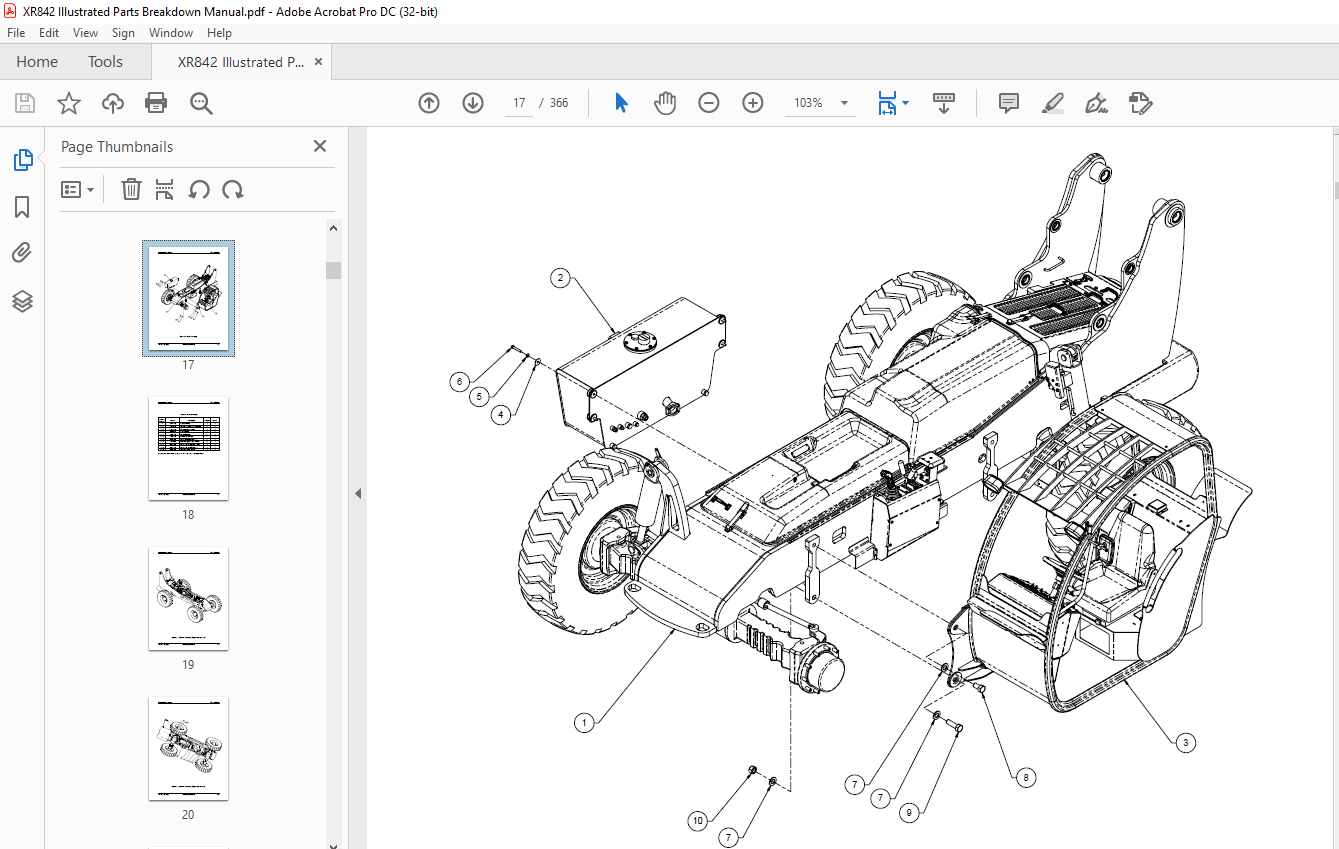Add a sticky note comment
This screenshot has width=1339, height=849.
tap(1009, 103)
